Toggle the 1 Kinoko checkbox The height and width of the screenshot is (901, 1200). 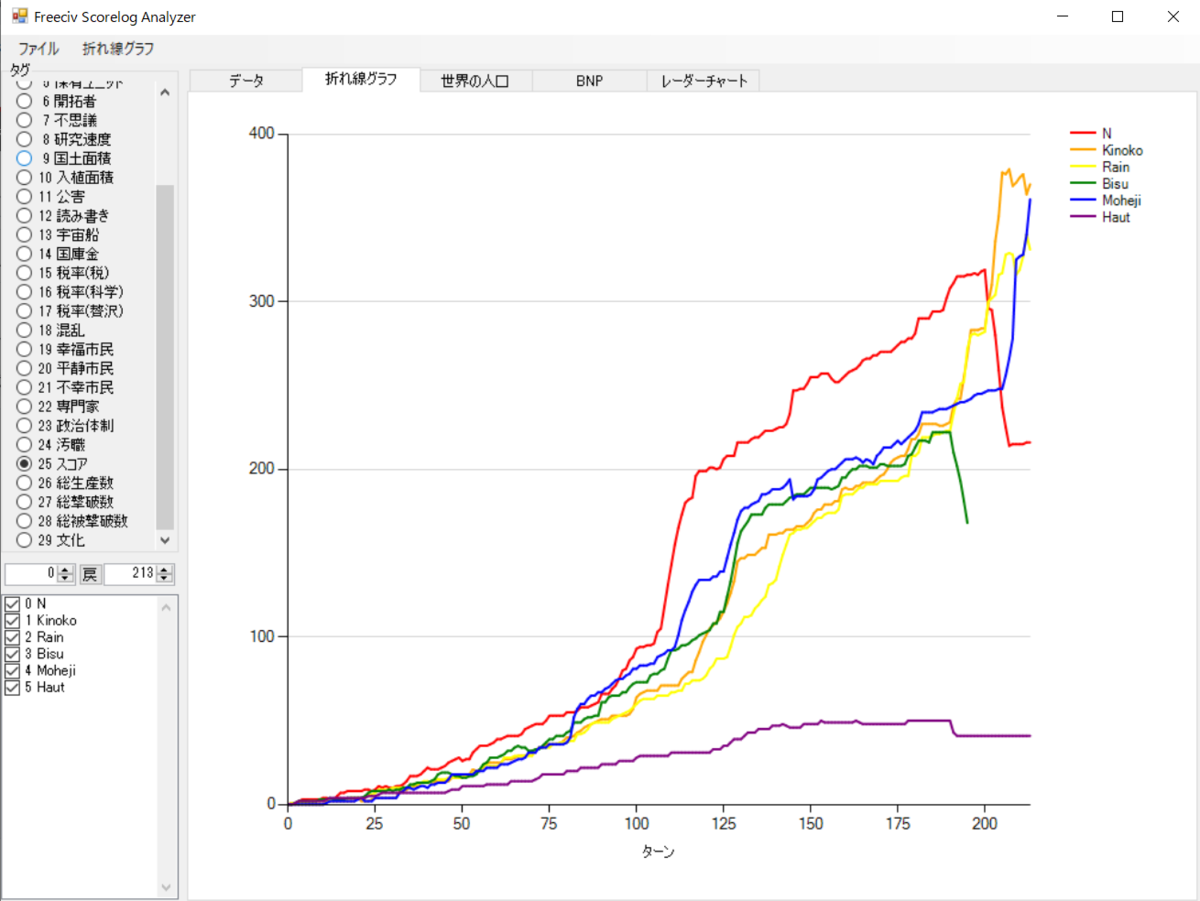point(12,620)
